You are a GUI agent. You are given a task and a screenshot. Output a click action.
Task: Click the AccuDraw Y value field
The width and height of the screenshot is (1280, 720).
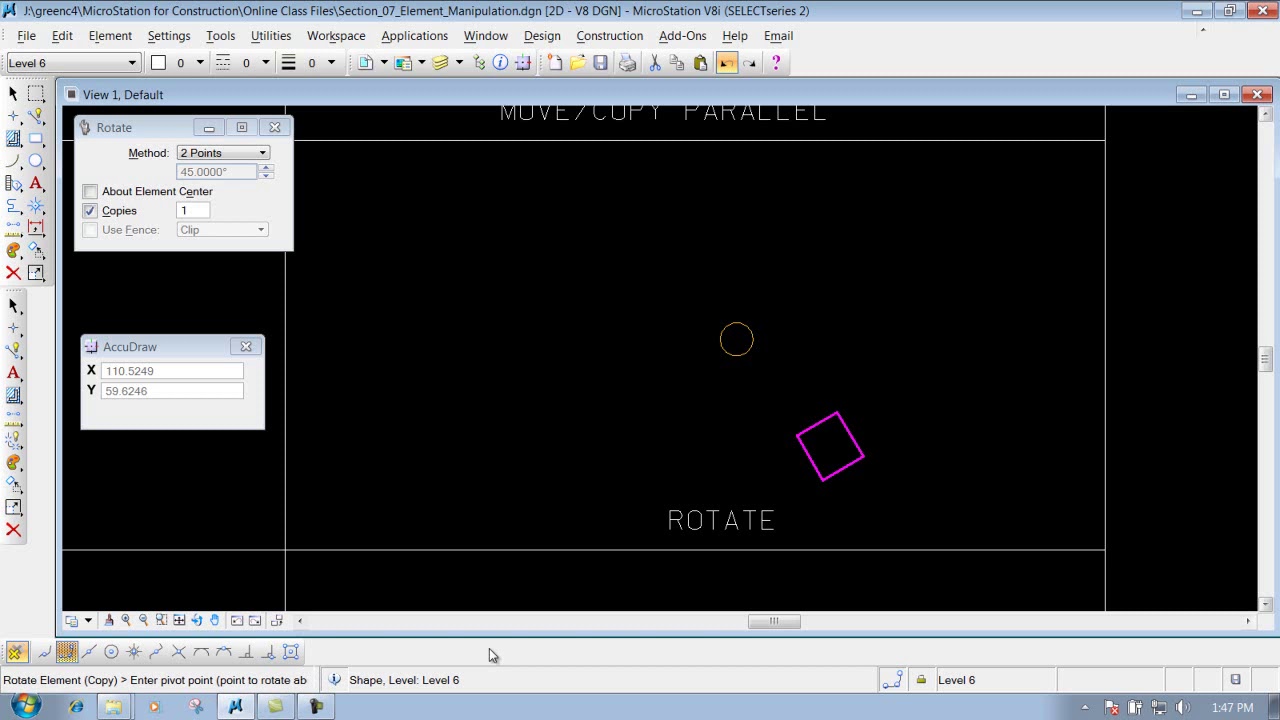pos(172,391)
